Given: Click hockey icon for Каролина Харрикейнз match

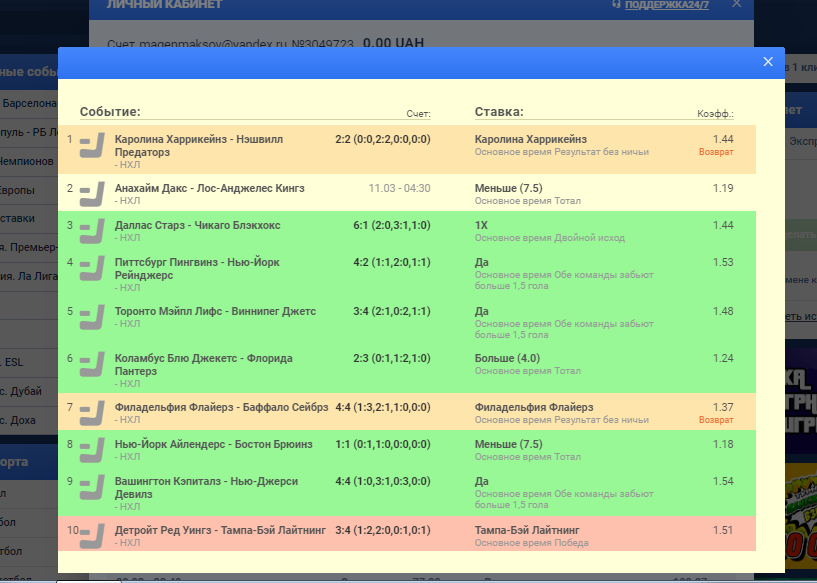Looking at the screenshot, I should 92,145.
